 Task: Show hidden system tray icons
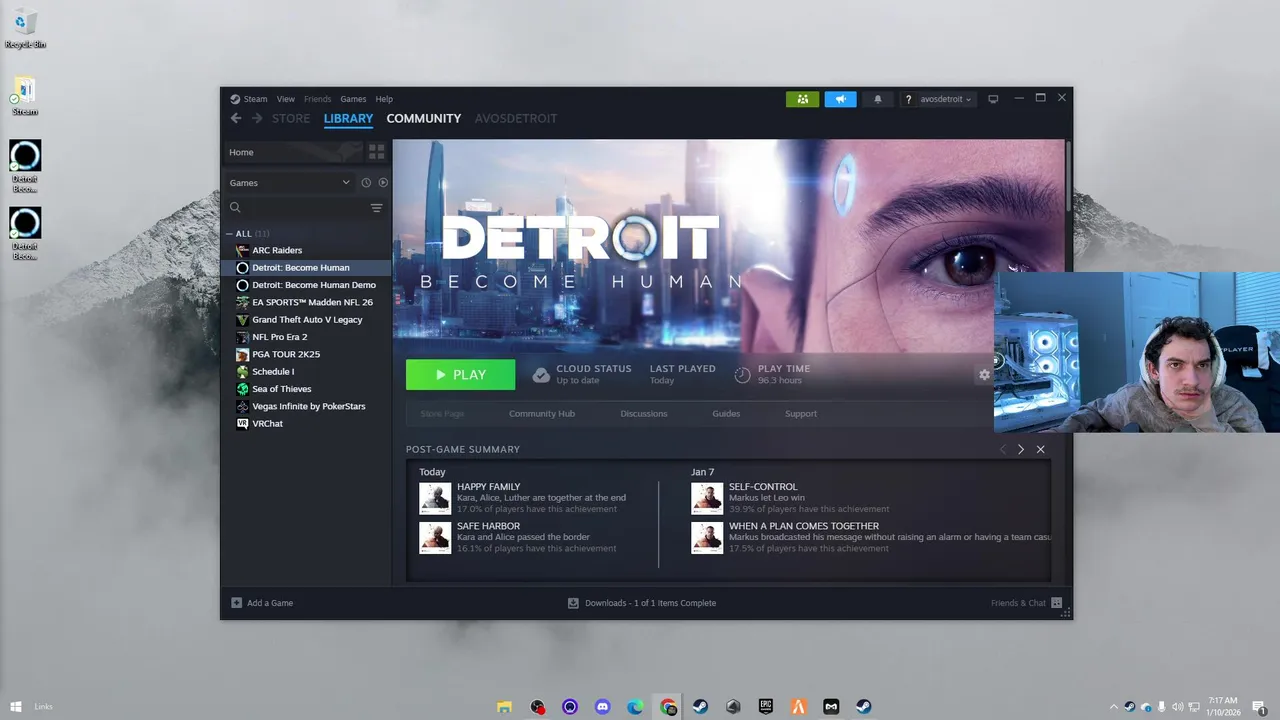coord(1114,707)
